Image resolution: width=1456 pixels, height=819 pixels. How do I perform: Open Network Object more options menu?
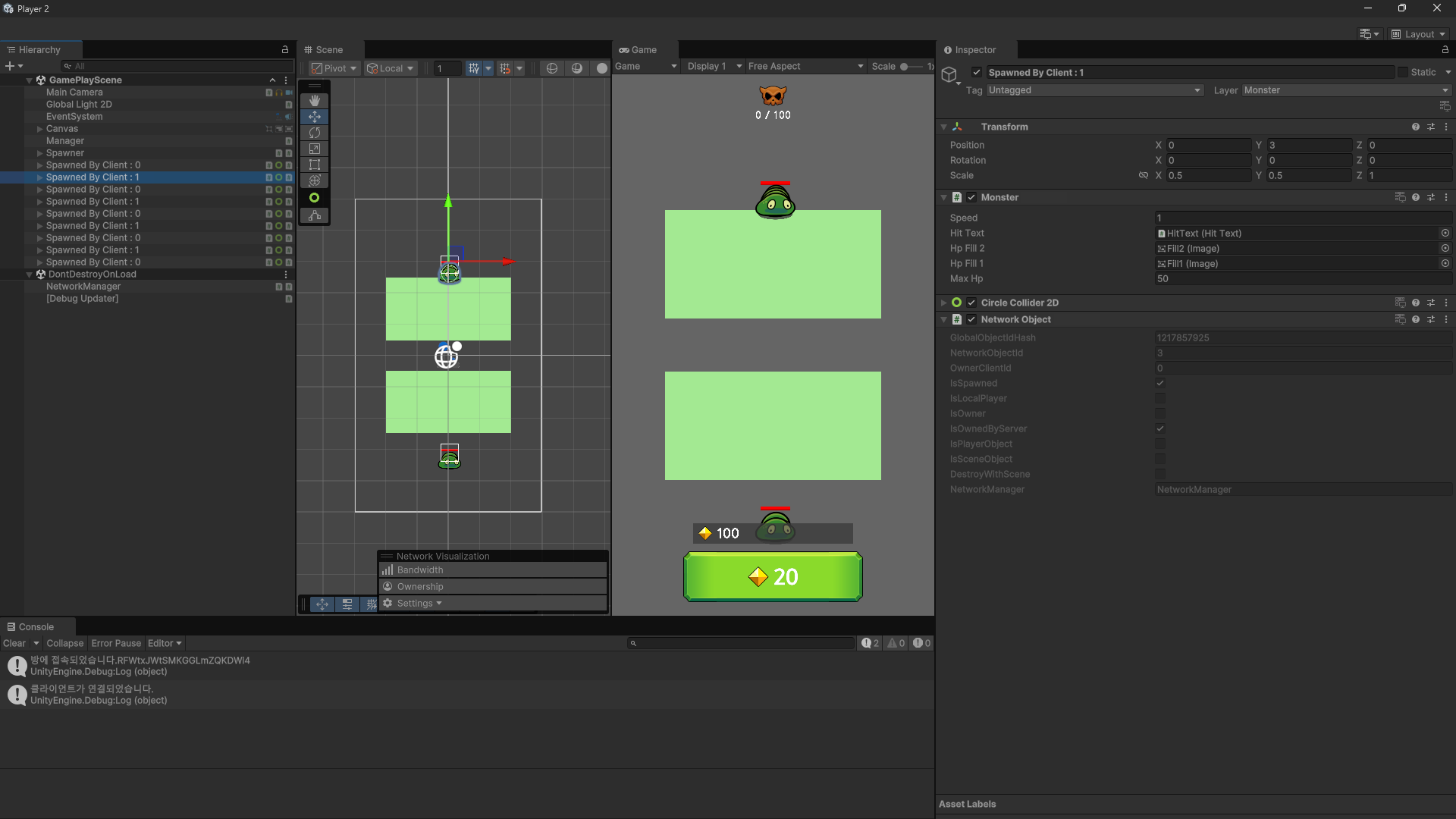pyautogui.click(x=1446, y=319)
